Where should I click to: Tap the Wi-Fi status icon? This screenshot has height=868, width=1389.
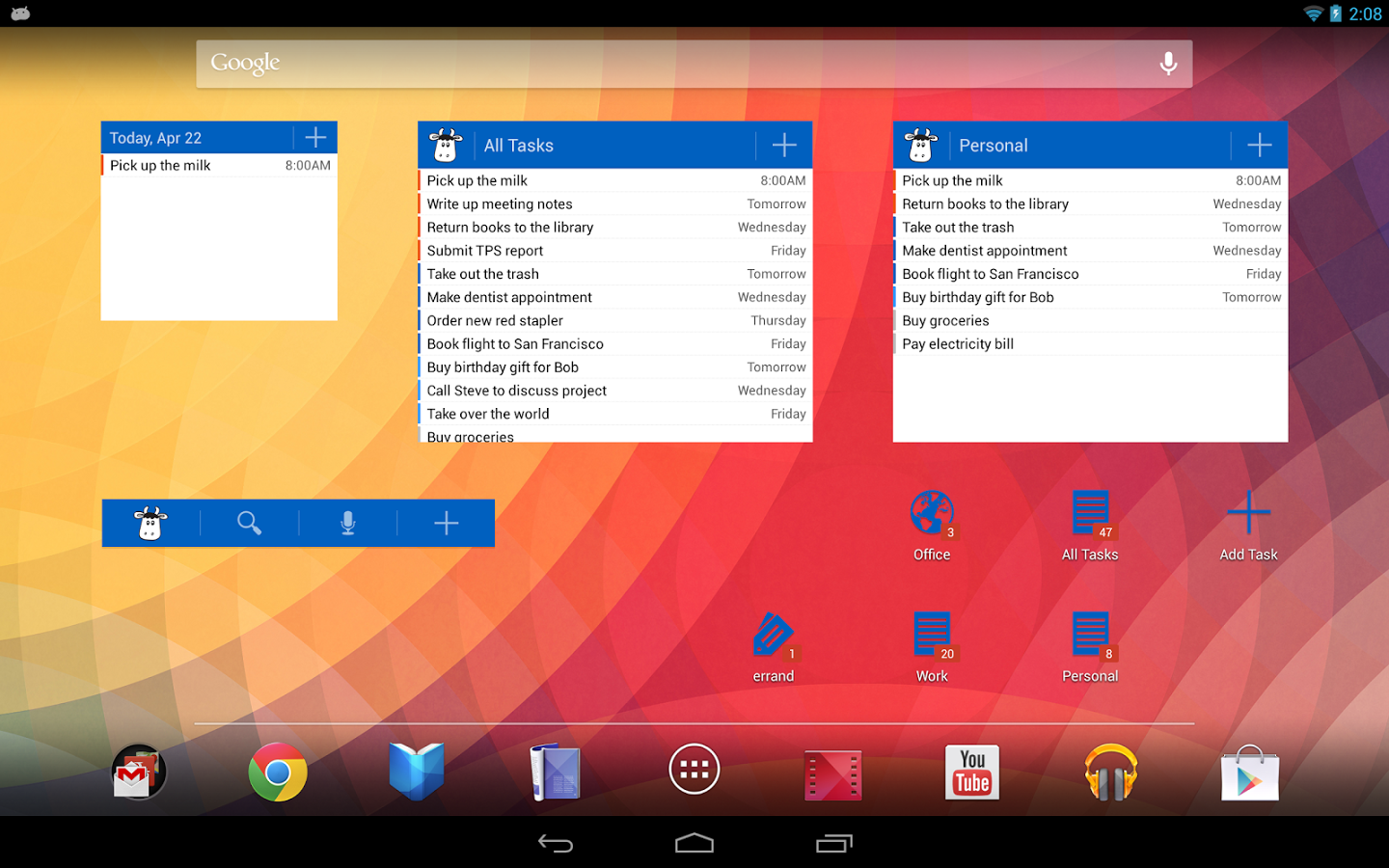1313,14
